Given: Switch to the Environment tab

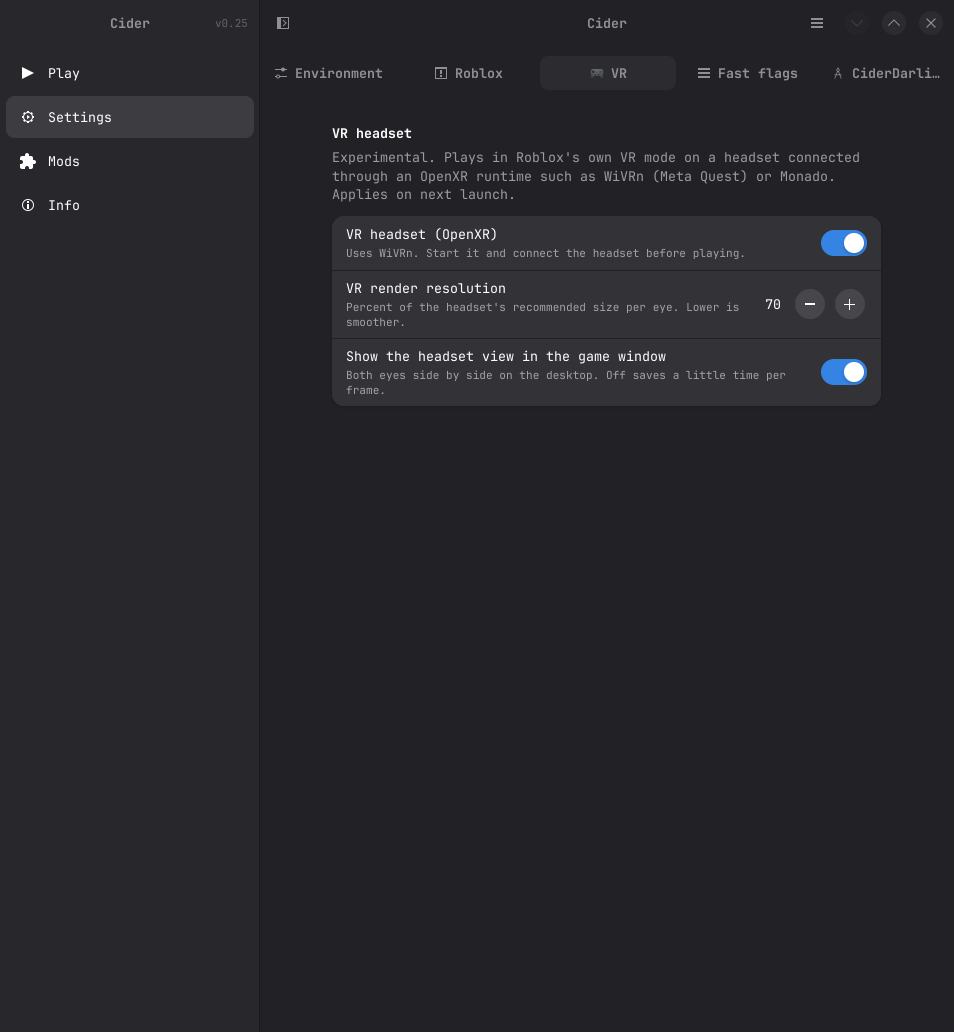Looking at the screenshot, I should click(x=329, y=73).
